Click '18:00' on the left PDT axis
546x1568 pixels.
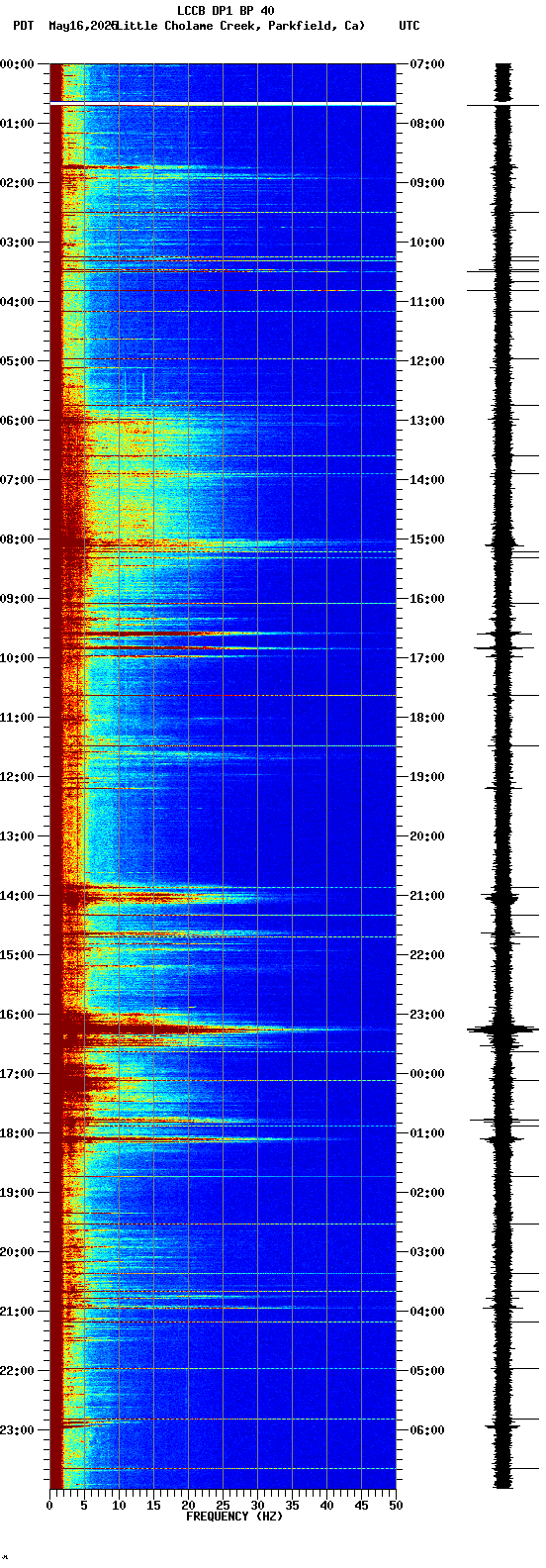coord(17,1133)
